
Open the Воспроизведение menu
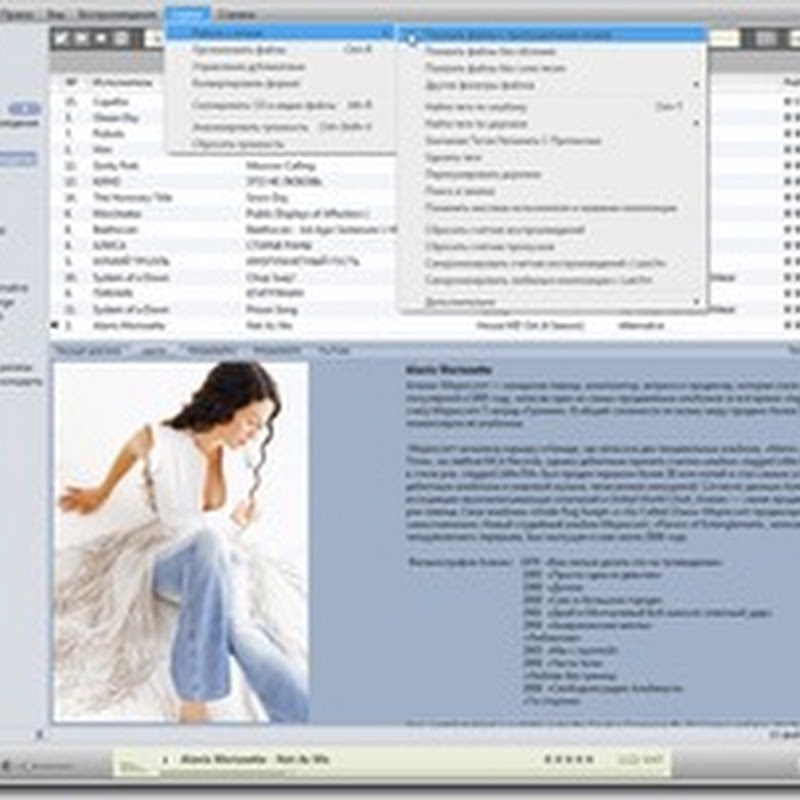coord(117,14)
